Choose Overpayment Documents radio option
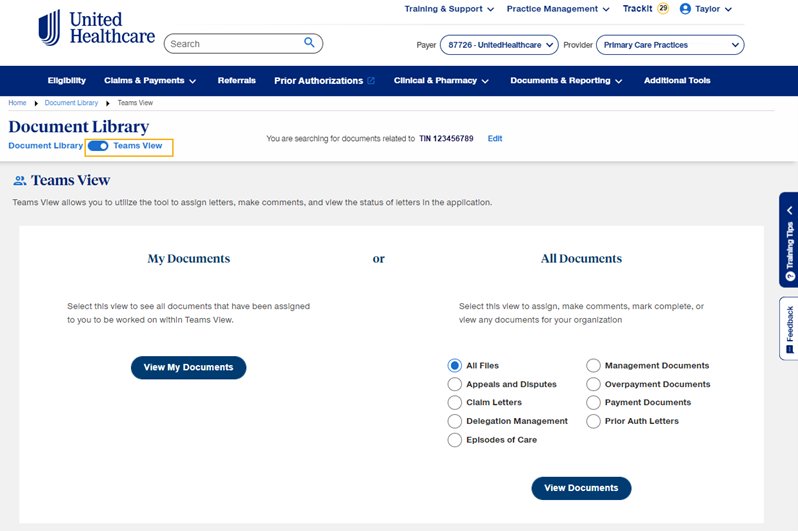 (x=593, y=384)
